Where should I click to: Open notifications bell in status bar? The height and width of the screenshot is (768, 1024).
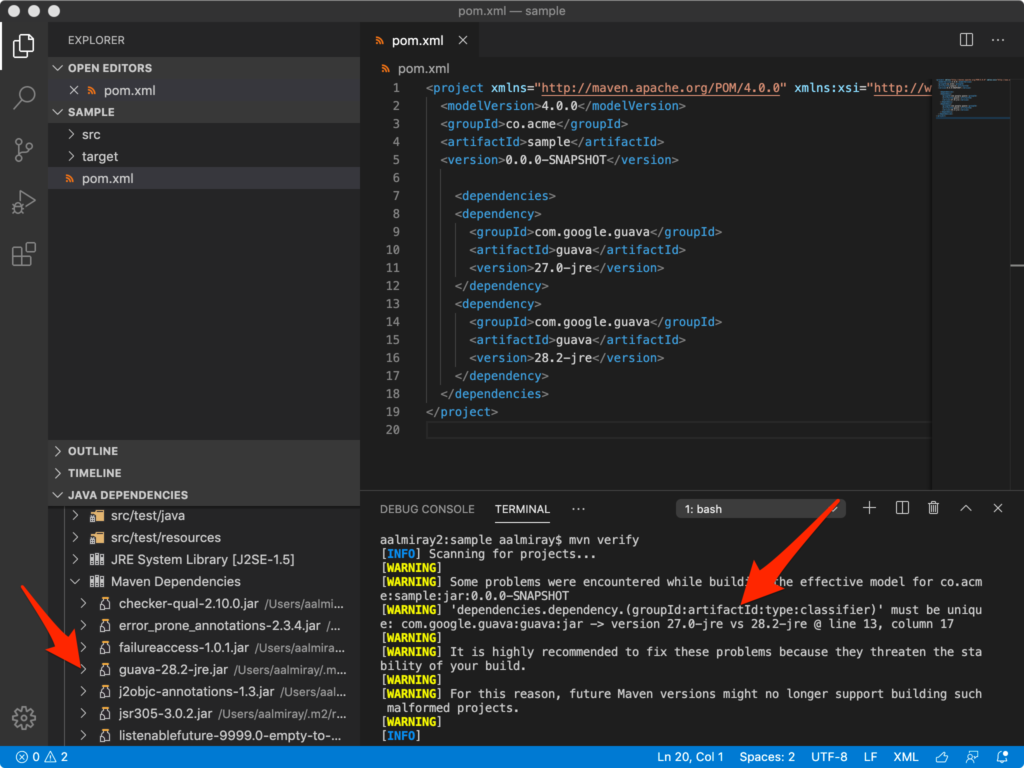pos(1001,757)
